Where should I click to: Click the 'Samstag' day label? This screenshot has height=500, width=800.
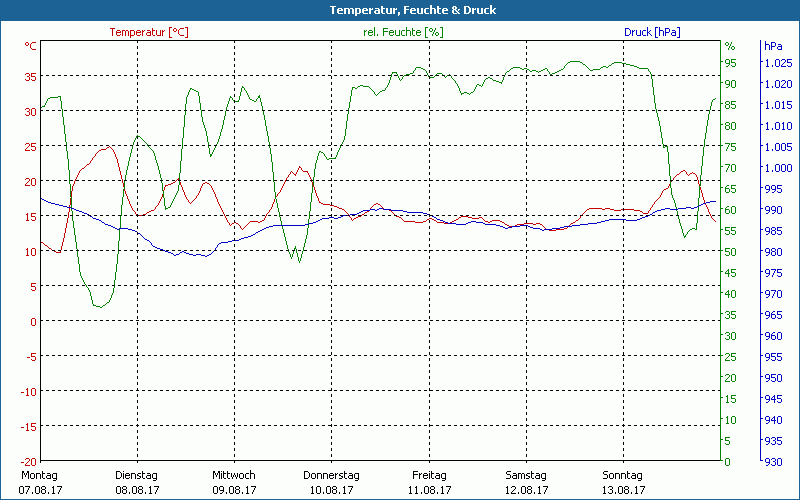(526, 475)
